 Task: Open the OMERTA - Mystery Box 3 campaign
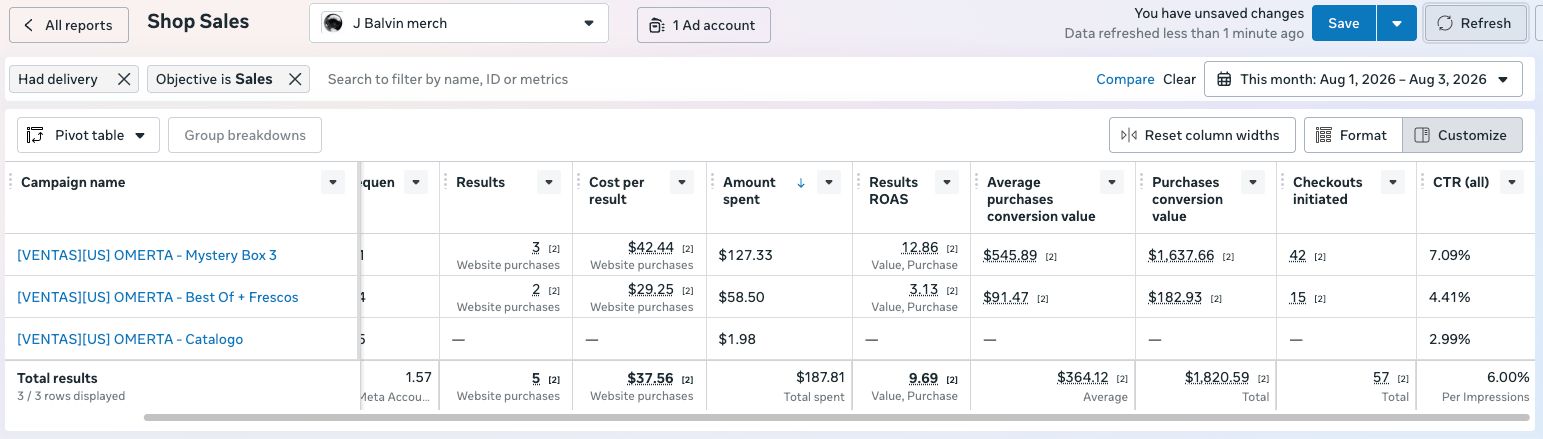click(147, 255)
